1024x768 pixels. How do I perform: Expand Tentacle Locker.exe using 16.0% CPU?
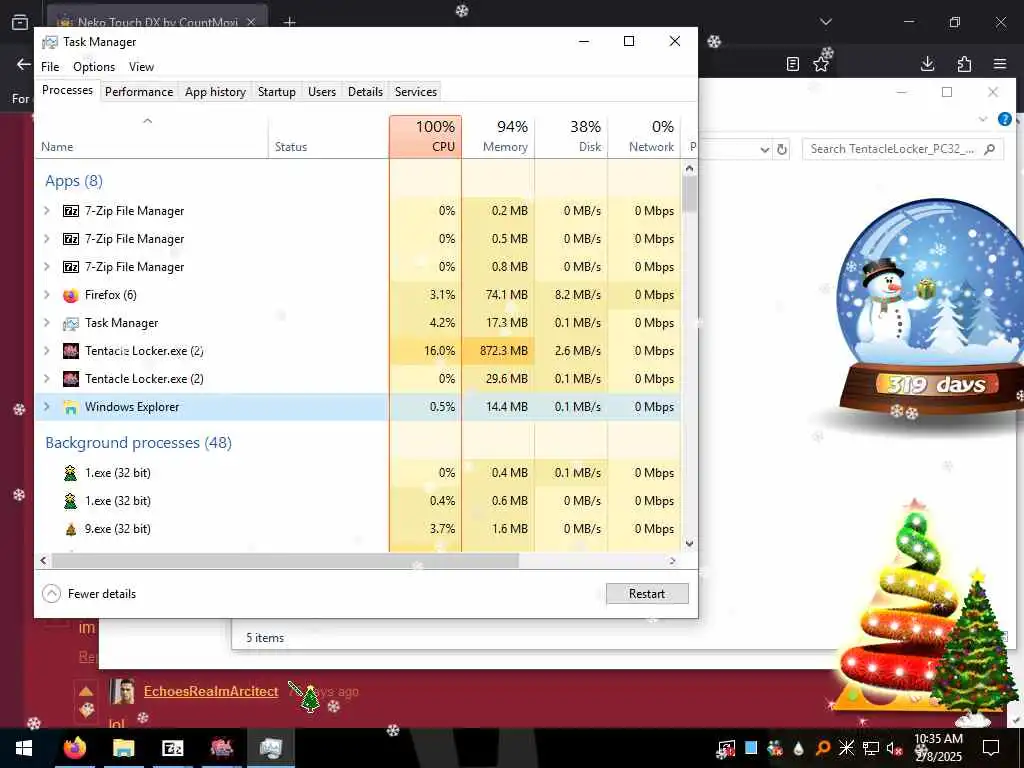(x=46, y=351)
